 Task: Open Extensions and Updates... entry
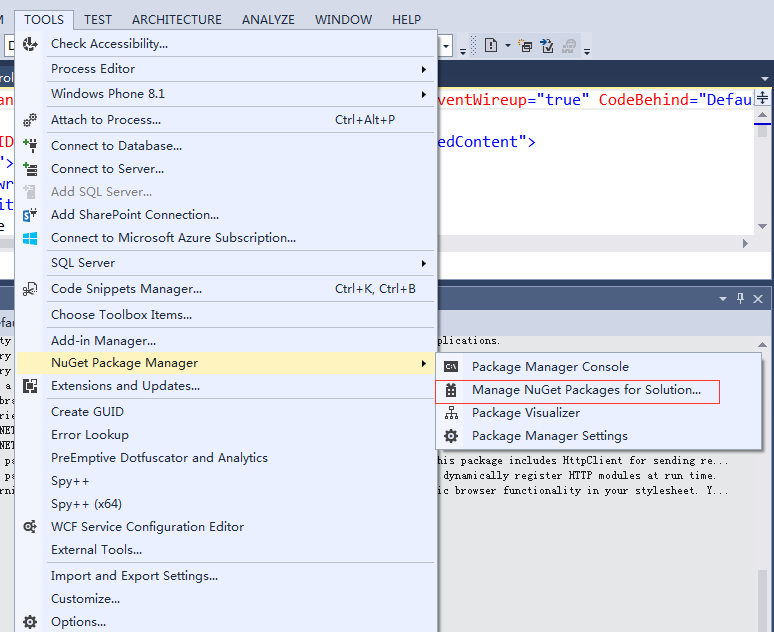(x=125, y=386)
